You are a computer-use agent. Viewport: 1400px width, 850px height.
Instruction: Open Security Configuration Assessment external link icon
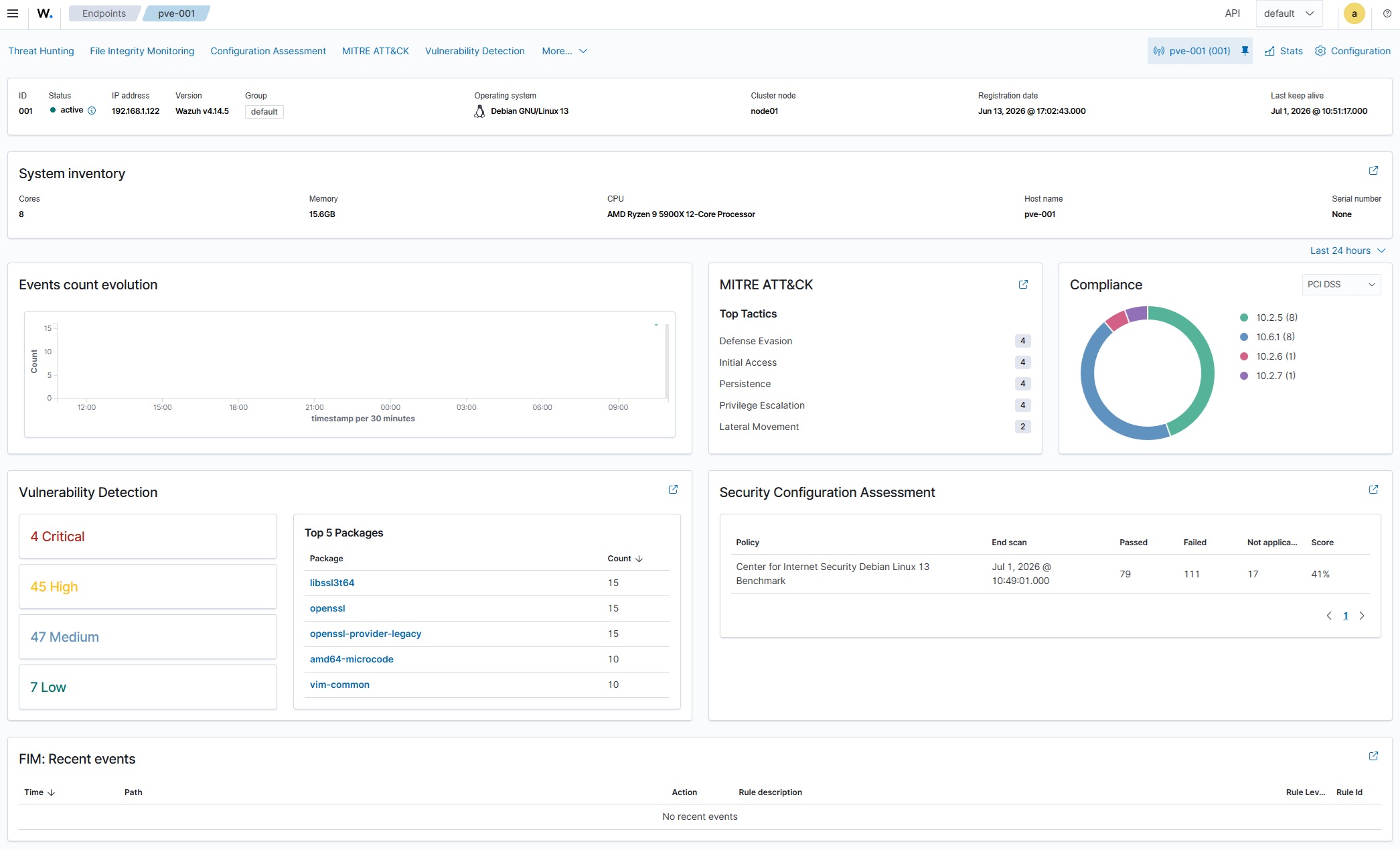(1373, 490)
